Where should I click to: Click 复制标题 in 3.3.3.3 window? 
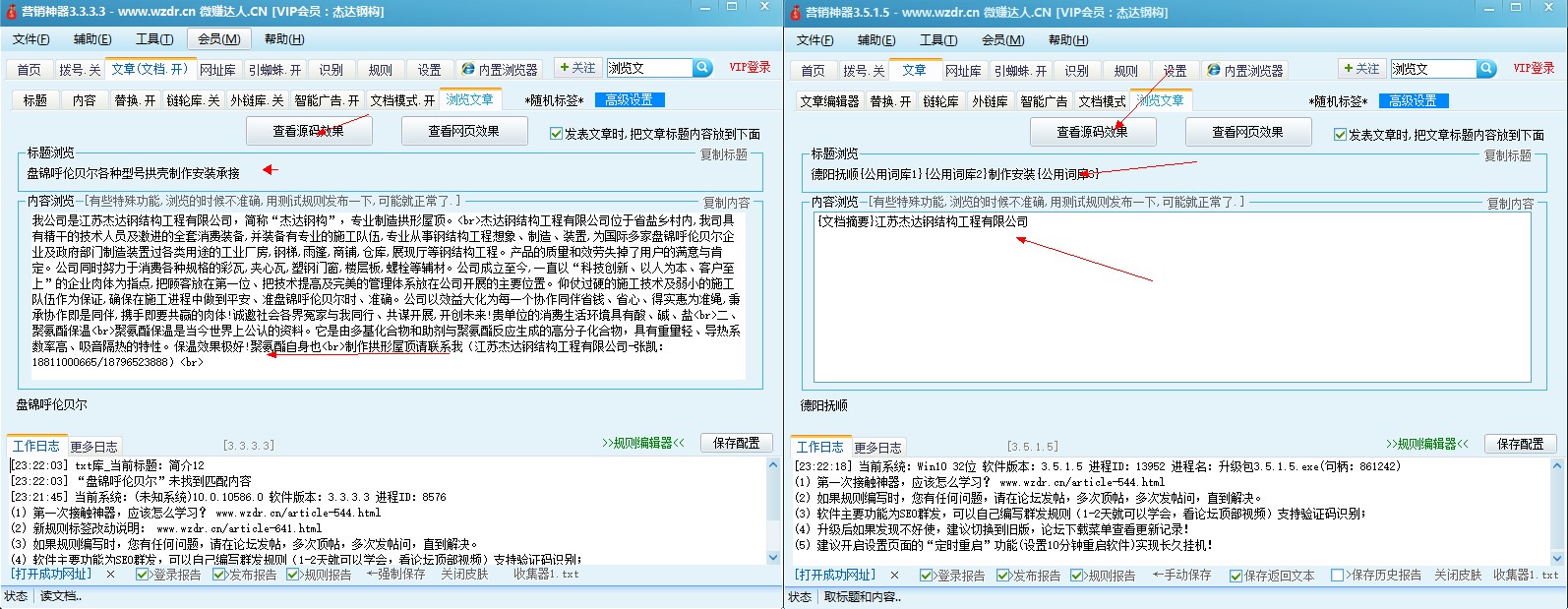pyautogui.click(x=724, y=154)
